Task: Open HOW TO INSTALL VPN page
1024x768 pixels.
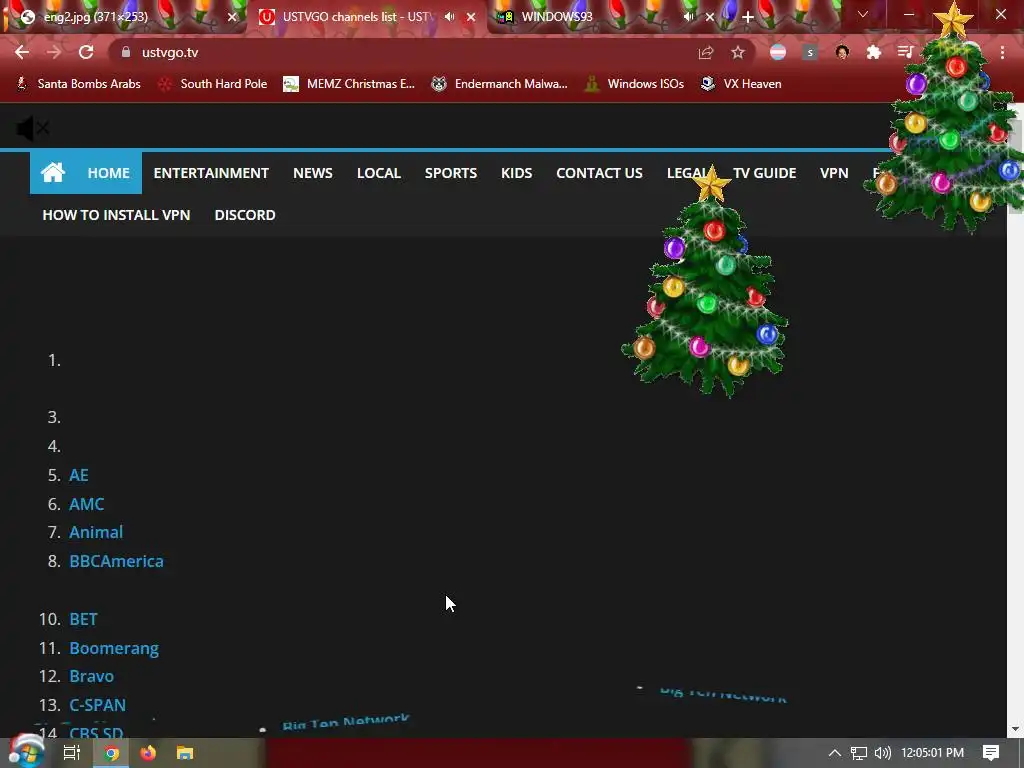Action: [116, 215]
